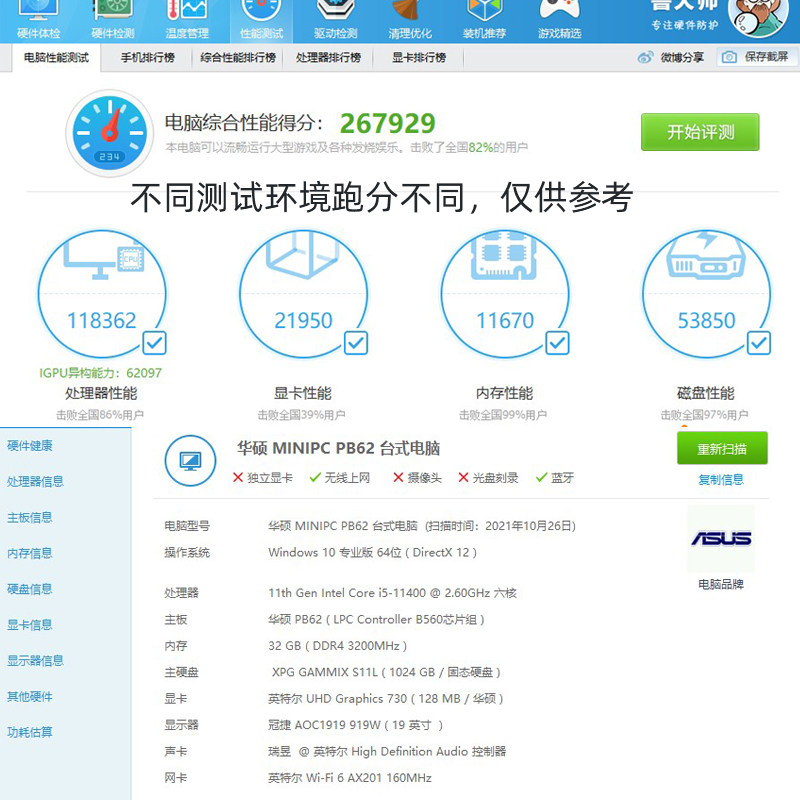Switch to the 手机排行榜 tab
Viewport: 800px width, 800px height.
pyautogui.click(x=147, y=57)
